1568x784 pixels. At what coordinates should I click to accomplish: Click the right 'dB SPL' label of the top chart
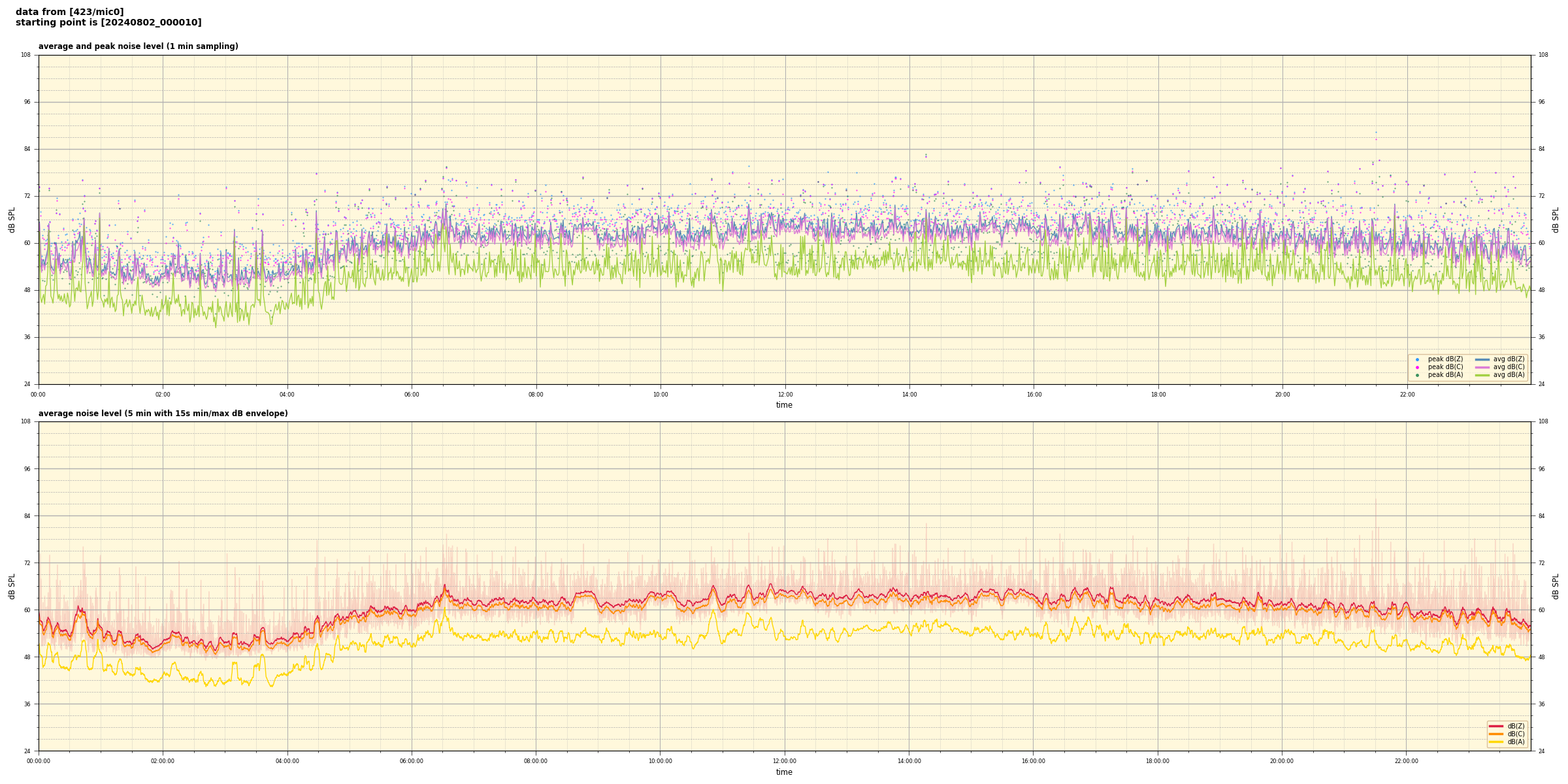coord(1556,220)
